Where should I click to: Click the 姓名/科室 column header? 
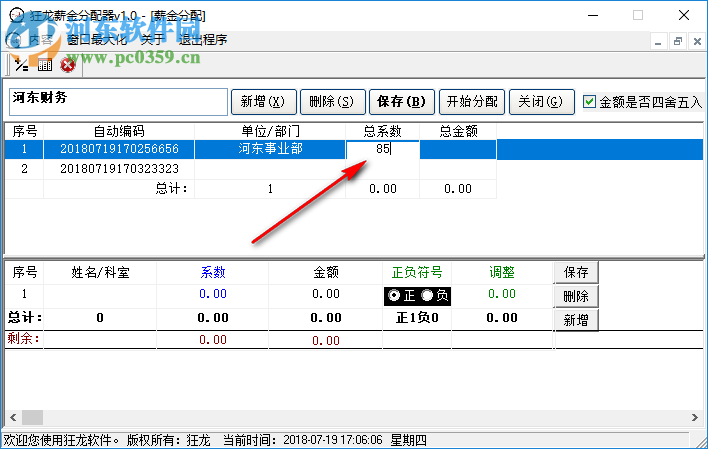point(100,272)
